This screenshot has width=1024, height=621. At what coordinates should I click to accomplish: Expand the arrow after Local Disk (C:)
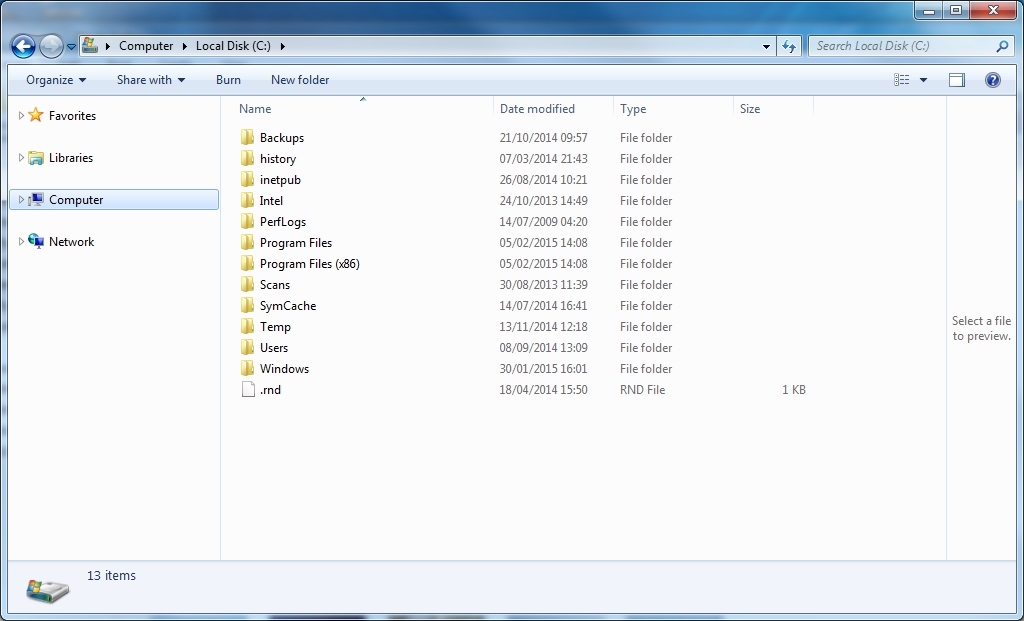[x=283, y=46]
